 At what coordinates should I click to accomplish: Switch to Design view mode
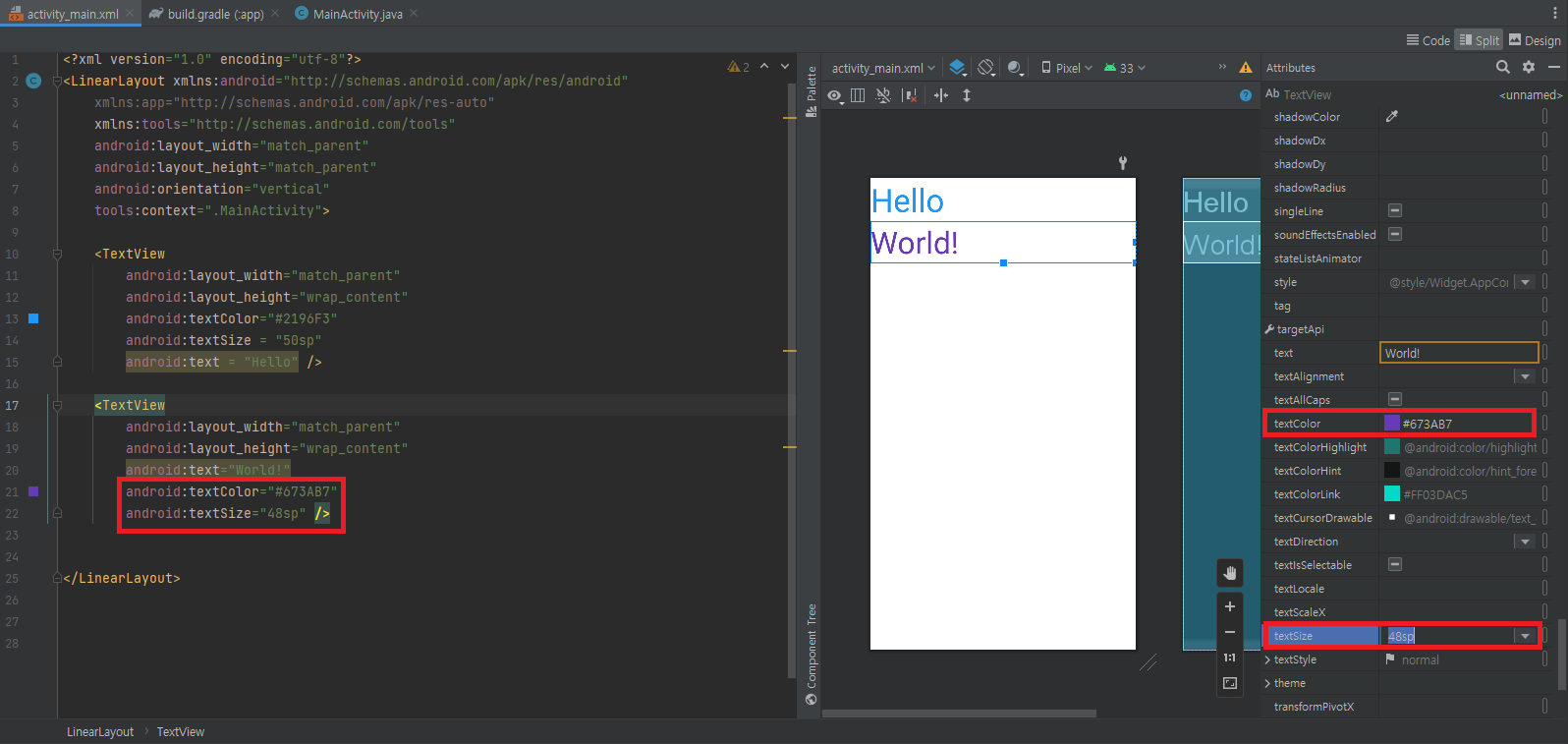[1535, 40]
